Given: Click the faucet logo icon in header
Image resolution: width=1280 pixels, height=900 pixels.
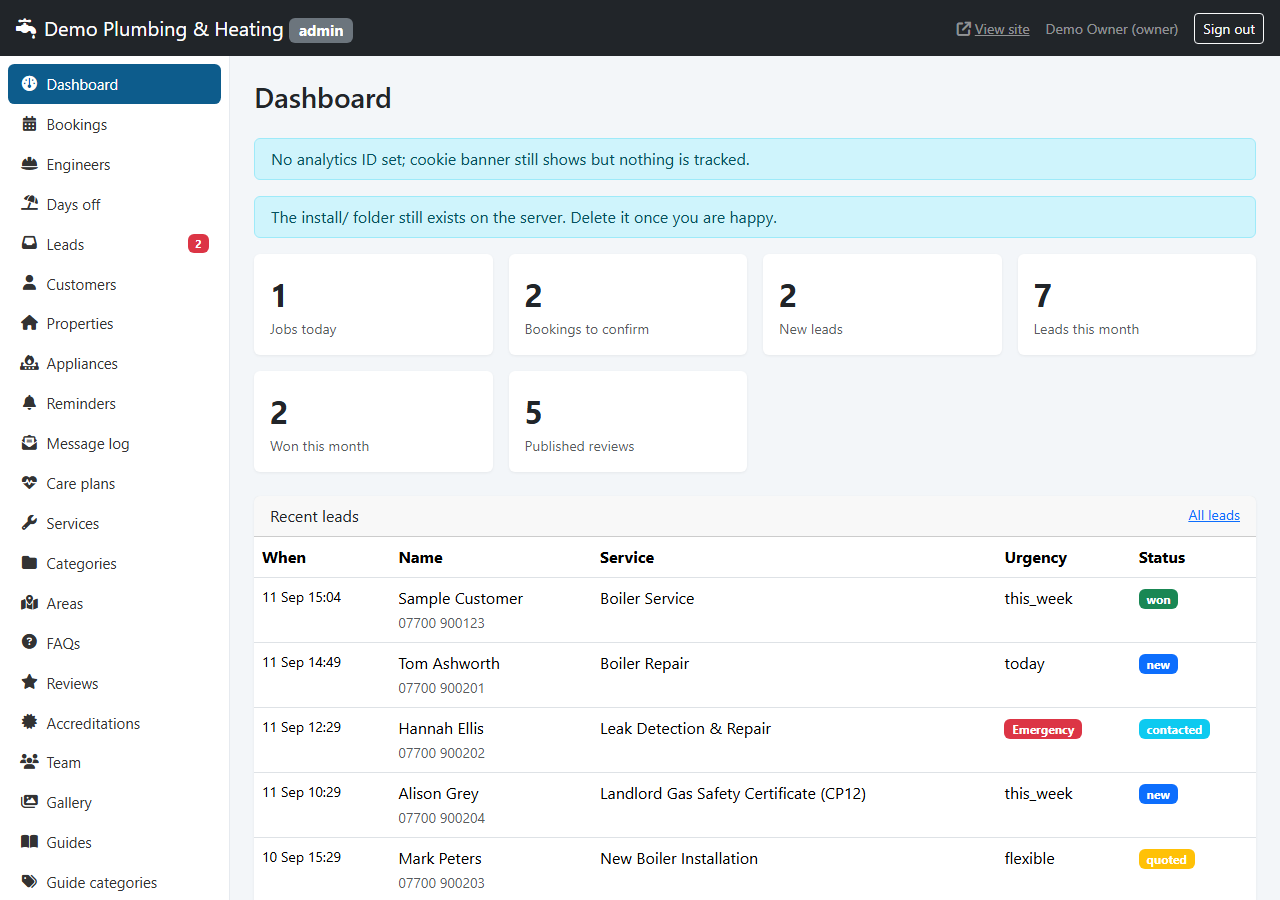Looking at the screenshot, I should pos(25,29).
